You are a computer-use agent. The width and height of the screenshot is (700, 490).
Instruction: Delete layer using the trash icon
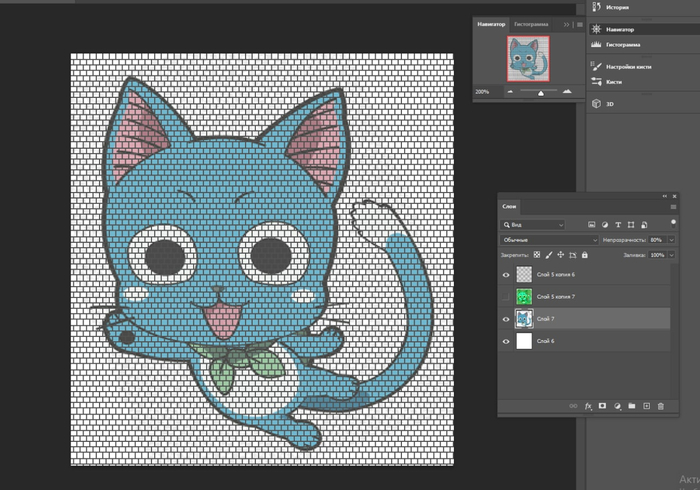coord(661,405)
